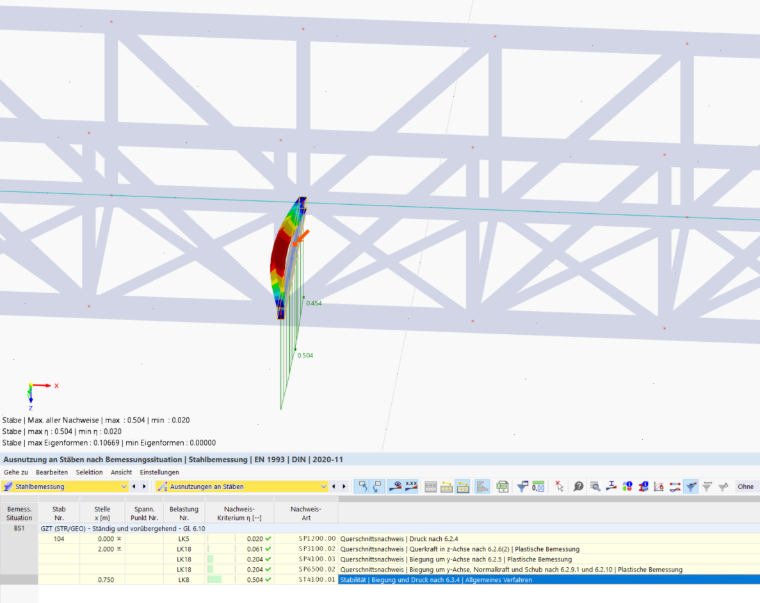Click the blue I-section info icon
The image size is (760, 603).
point(643,486)
